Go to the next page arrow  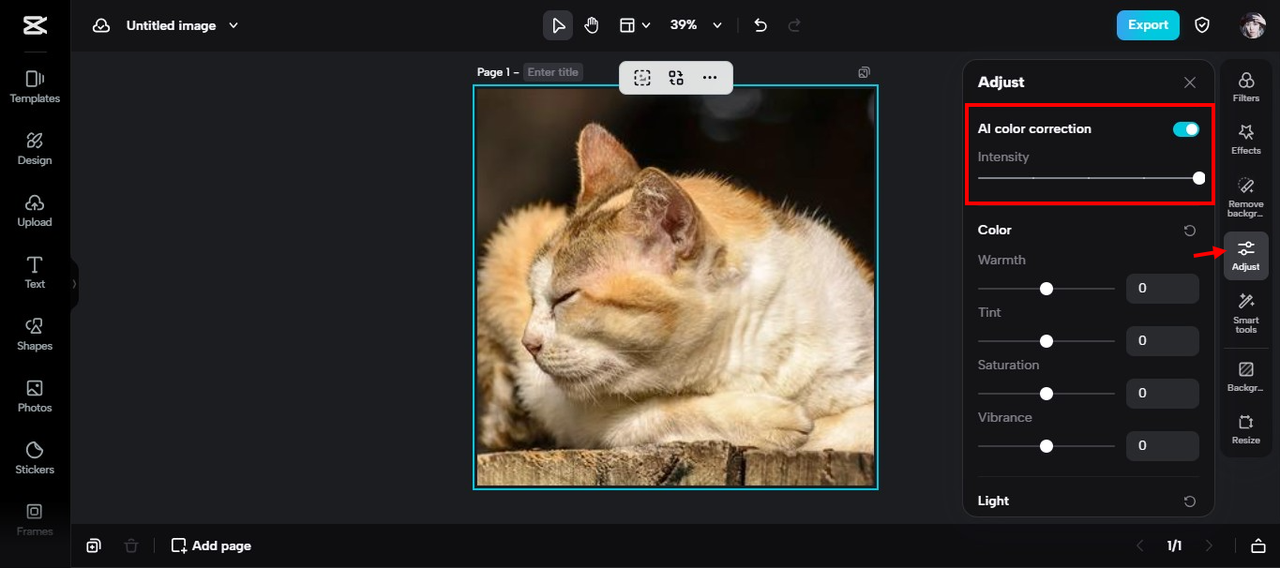1209,545
